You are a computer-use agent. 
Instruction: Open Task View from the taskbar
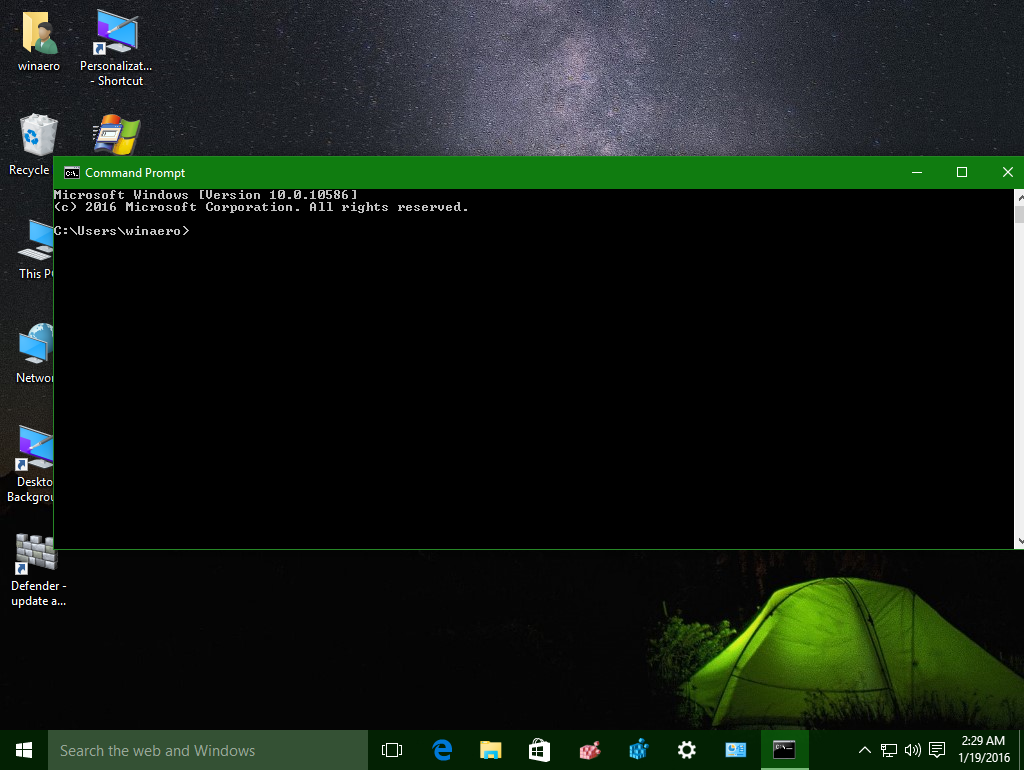(392, 750)
